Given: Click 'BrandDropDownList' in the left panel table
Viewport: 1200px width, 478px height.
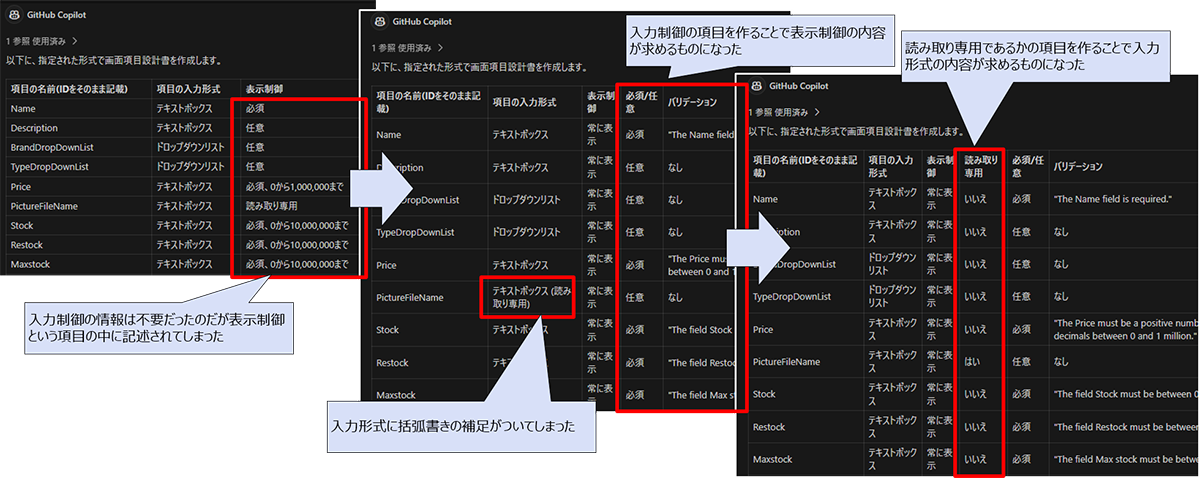Looking at the screenshot, I should [49, 147].
